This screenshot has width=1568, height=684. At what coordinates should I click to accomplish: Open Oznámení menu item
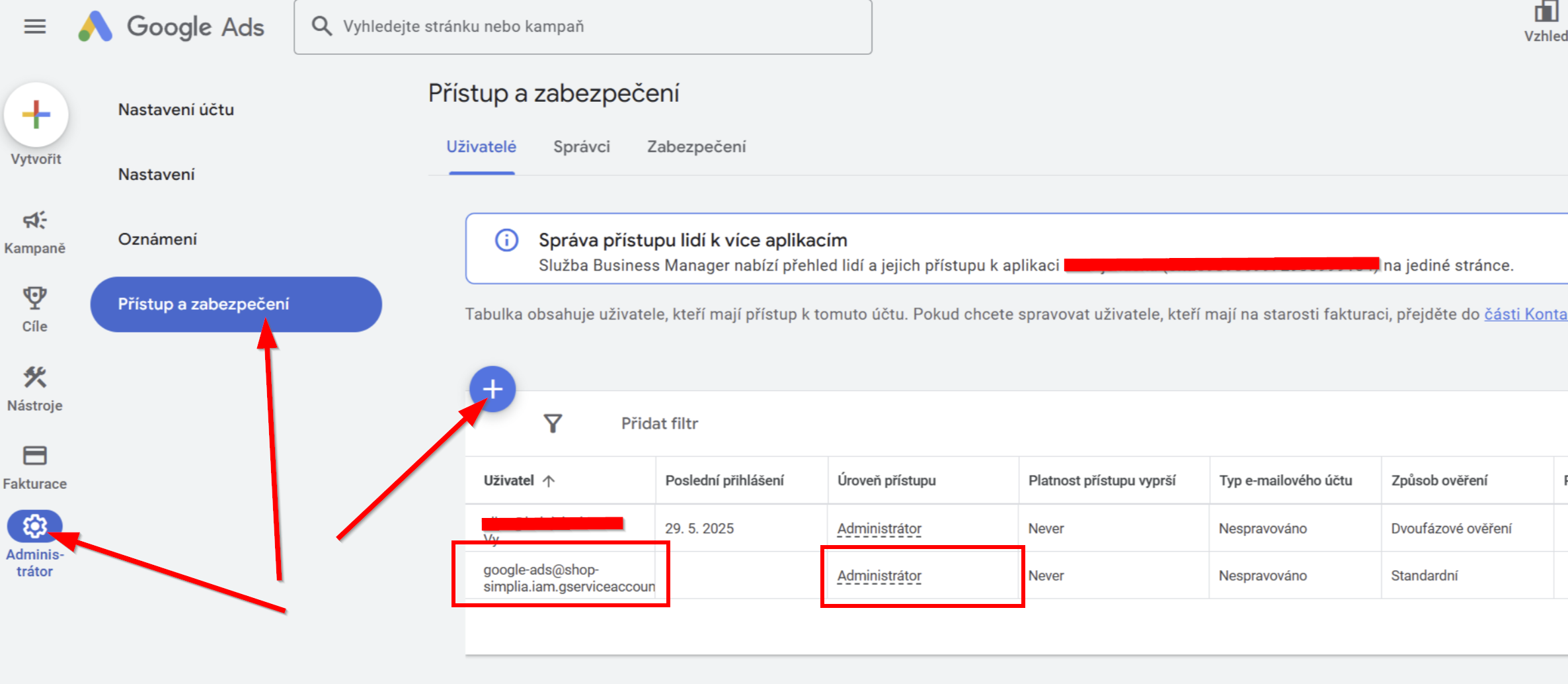157,239
